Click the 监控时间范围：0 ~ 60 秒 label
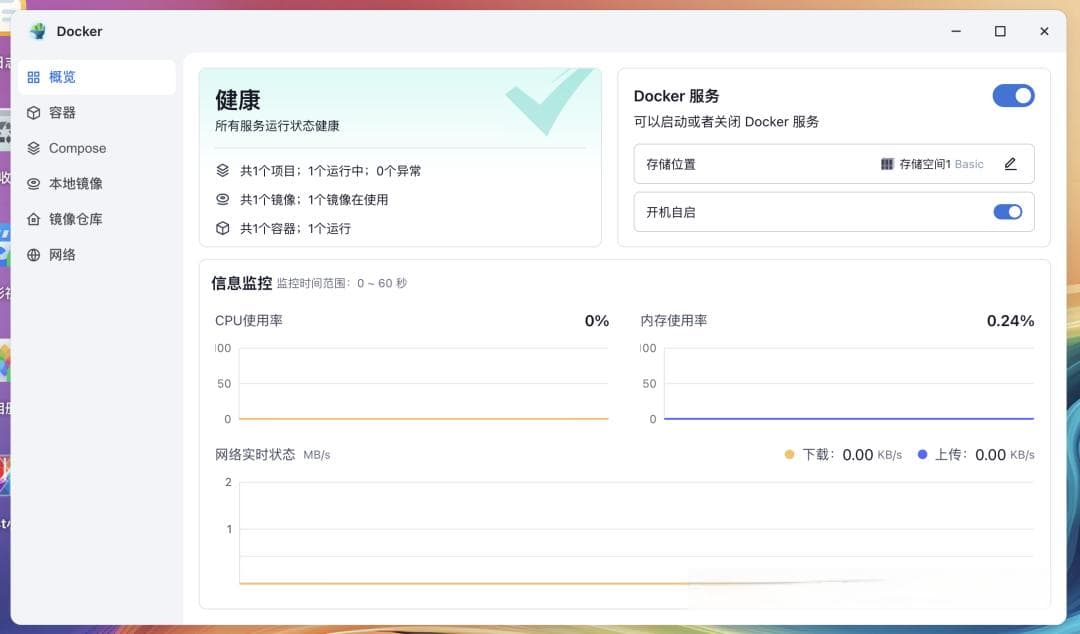The height and width of the screenshot is (634, 1080). tap(342, 283)
